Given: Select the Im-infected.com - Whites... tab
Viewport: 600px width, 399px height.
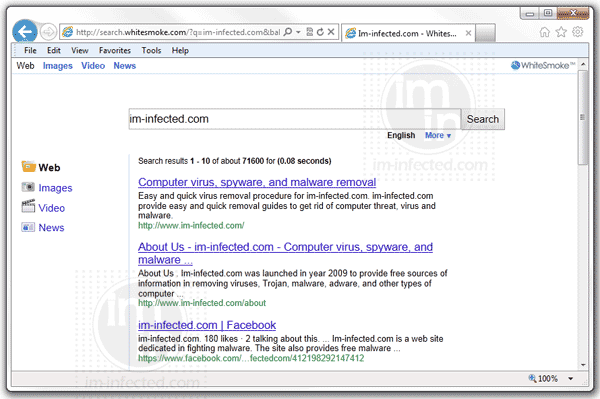Looking at the screenshot, I should click(x=408, y=33).
